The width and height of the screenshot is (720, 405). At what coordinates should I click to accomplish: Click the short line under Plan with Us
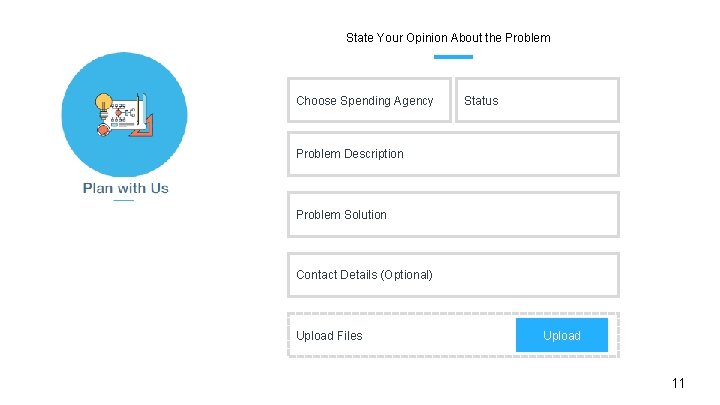123,201
